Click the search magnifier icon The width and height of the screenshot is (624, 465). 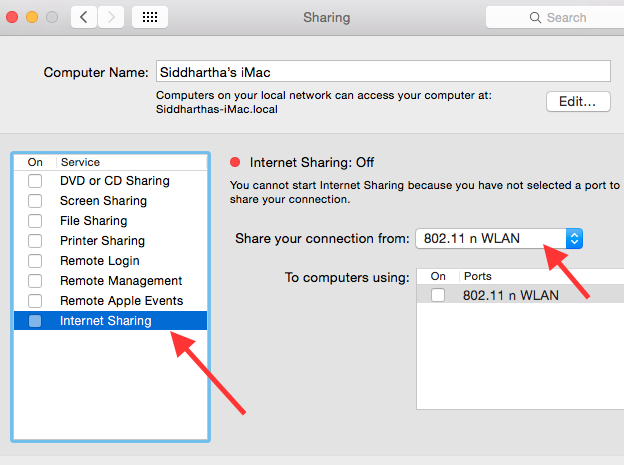(535, 17)
